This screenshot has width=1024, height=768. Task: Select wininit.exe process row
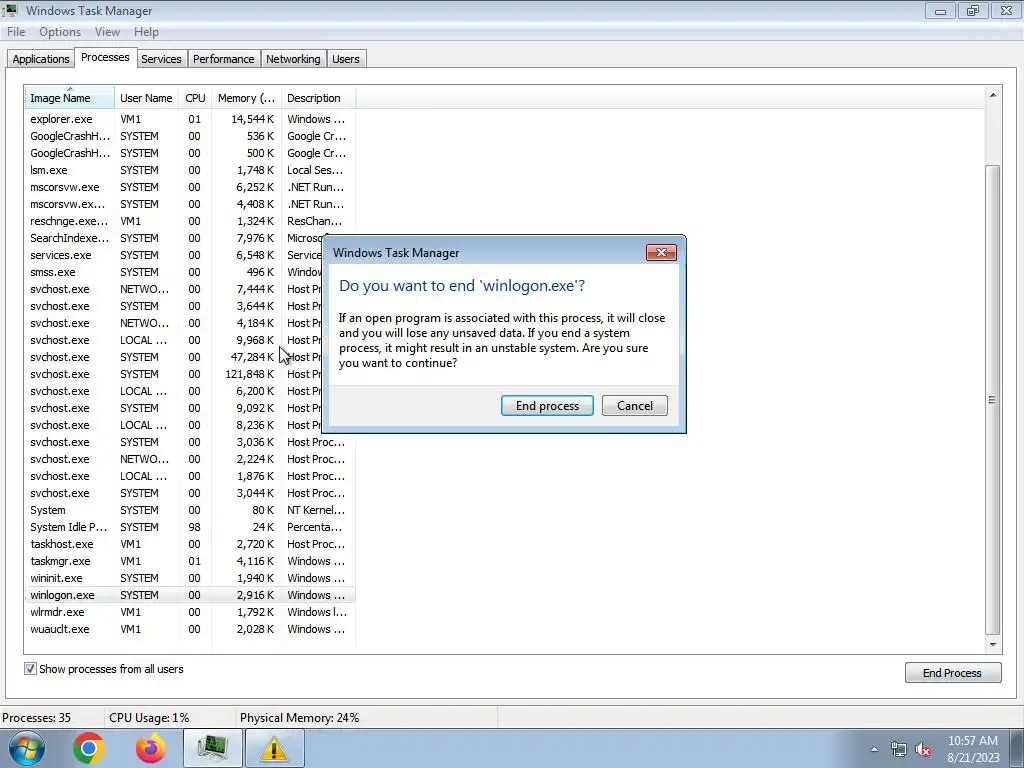point(189,578)
